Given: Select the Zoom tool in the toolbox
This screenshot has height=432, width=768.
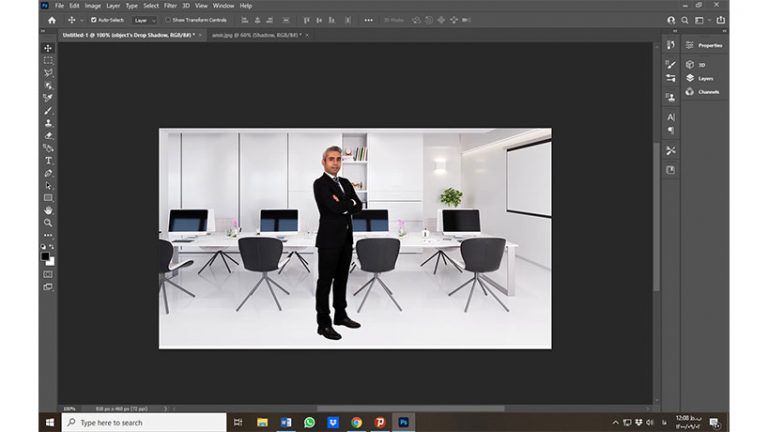Looking at the screenshot, I should tap(48, 223).
